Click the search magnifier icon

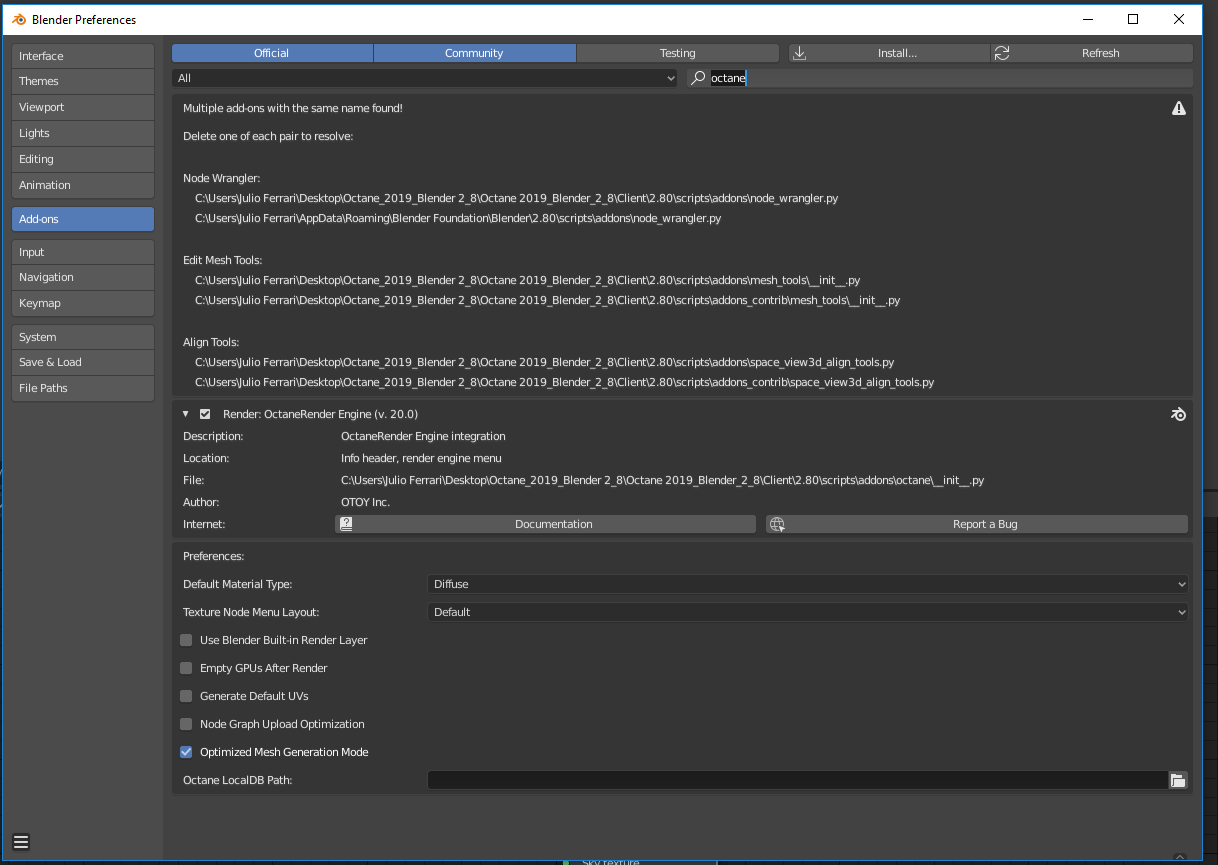tap(699, 78)
